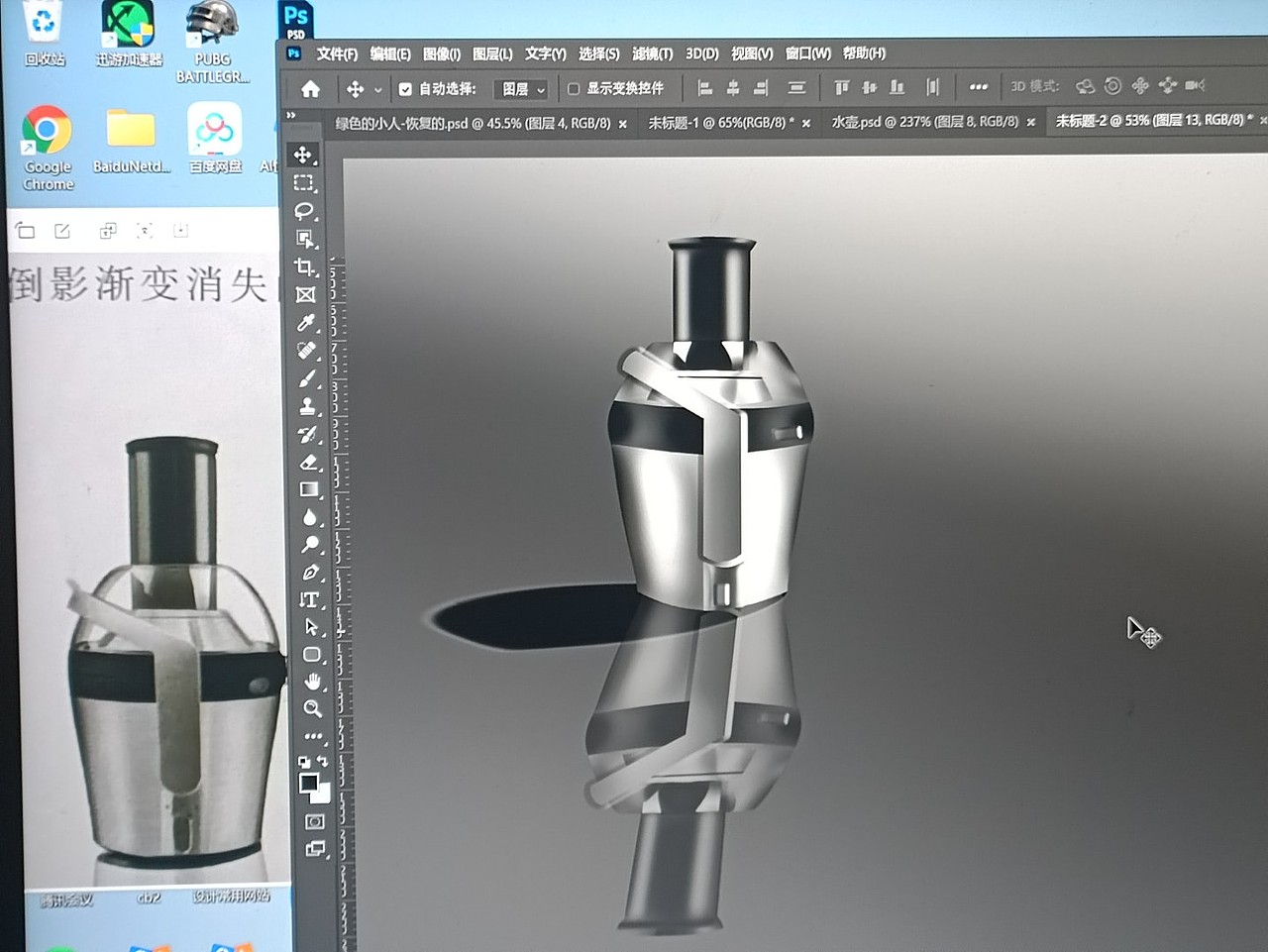
Task: Select the Hand tool
Action: [x=313, y=682]
